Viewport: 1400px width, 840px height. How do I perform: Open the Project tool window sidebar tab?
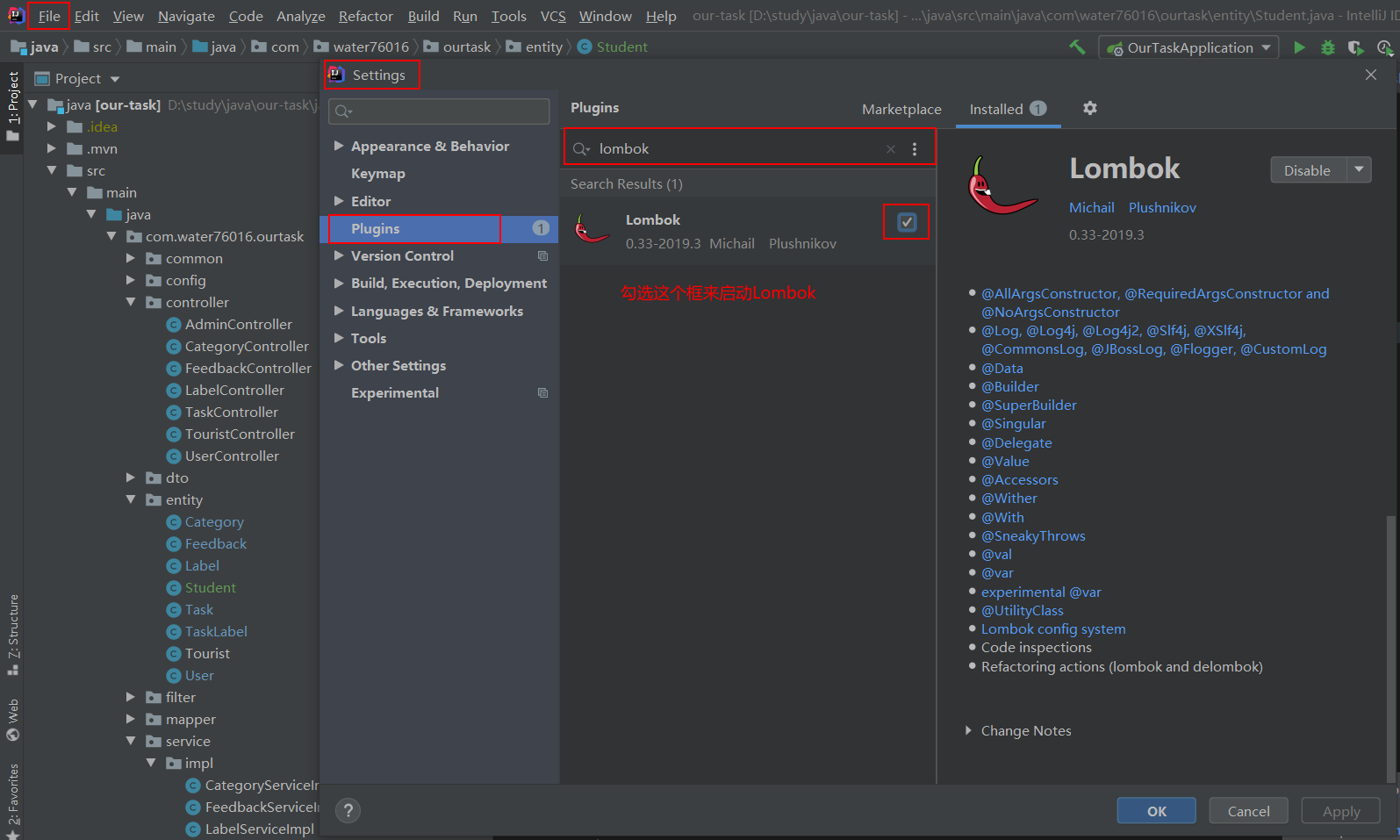click(x=12, y=106)
